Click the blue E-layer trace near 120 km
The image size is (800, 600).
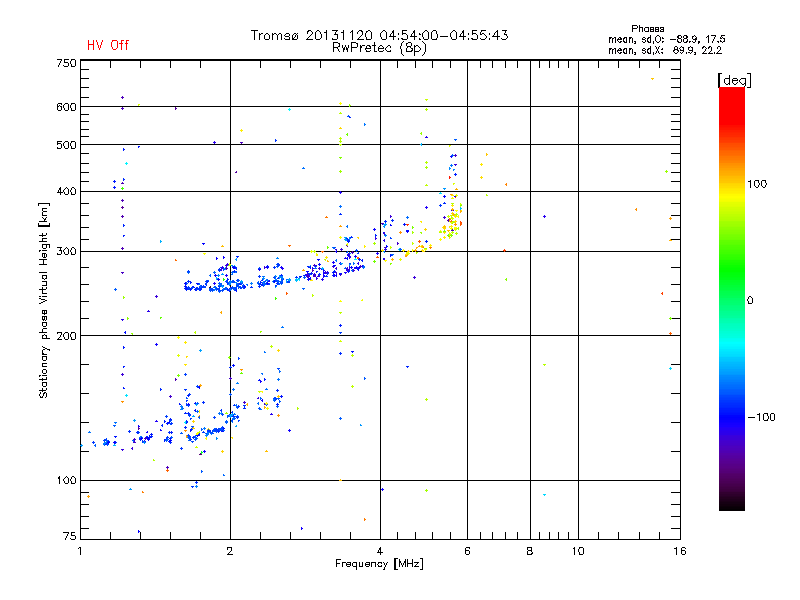pos(153,435)
